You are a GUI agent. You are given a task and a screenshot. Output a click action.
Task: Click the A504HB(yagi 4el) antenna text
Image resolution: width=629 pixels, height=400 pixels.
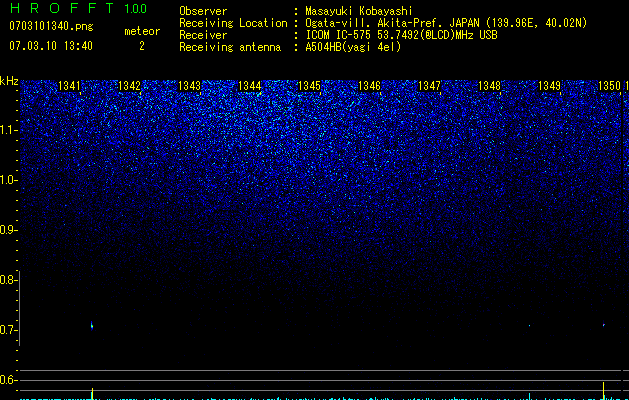pos(353,47)
